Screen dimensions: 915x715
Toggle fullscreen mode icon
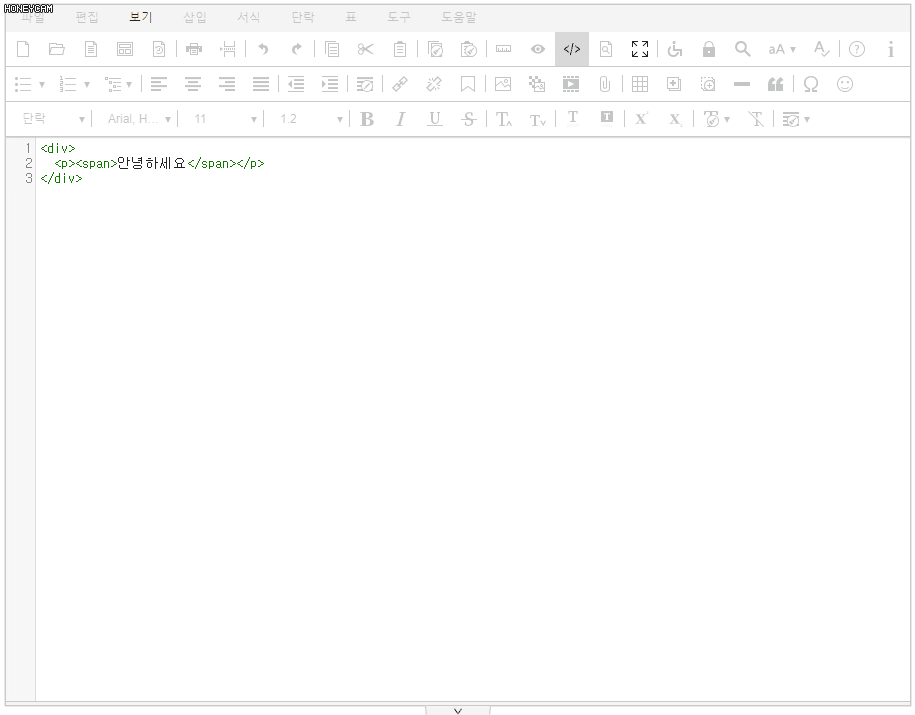640,49
